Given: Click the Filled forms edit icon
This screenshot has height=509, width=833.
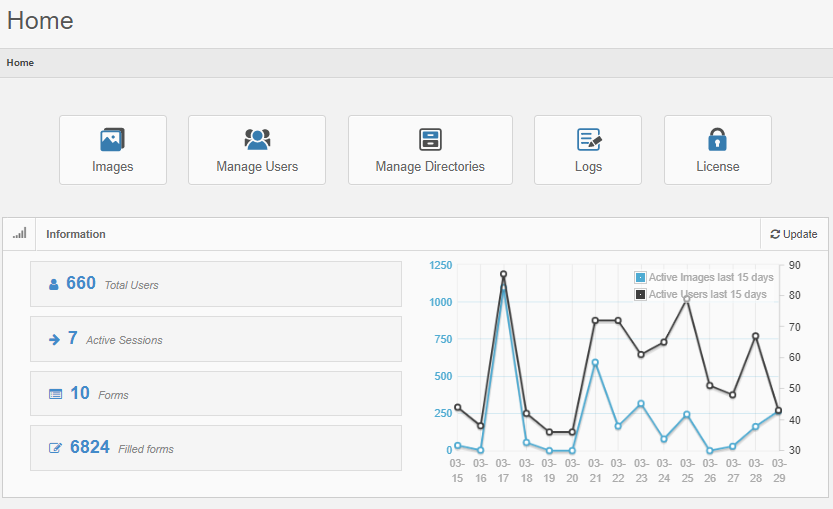Looking at the screenshot, I should [56, 449].
